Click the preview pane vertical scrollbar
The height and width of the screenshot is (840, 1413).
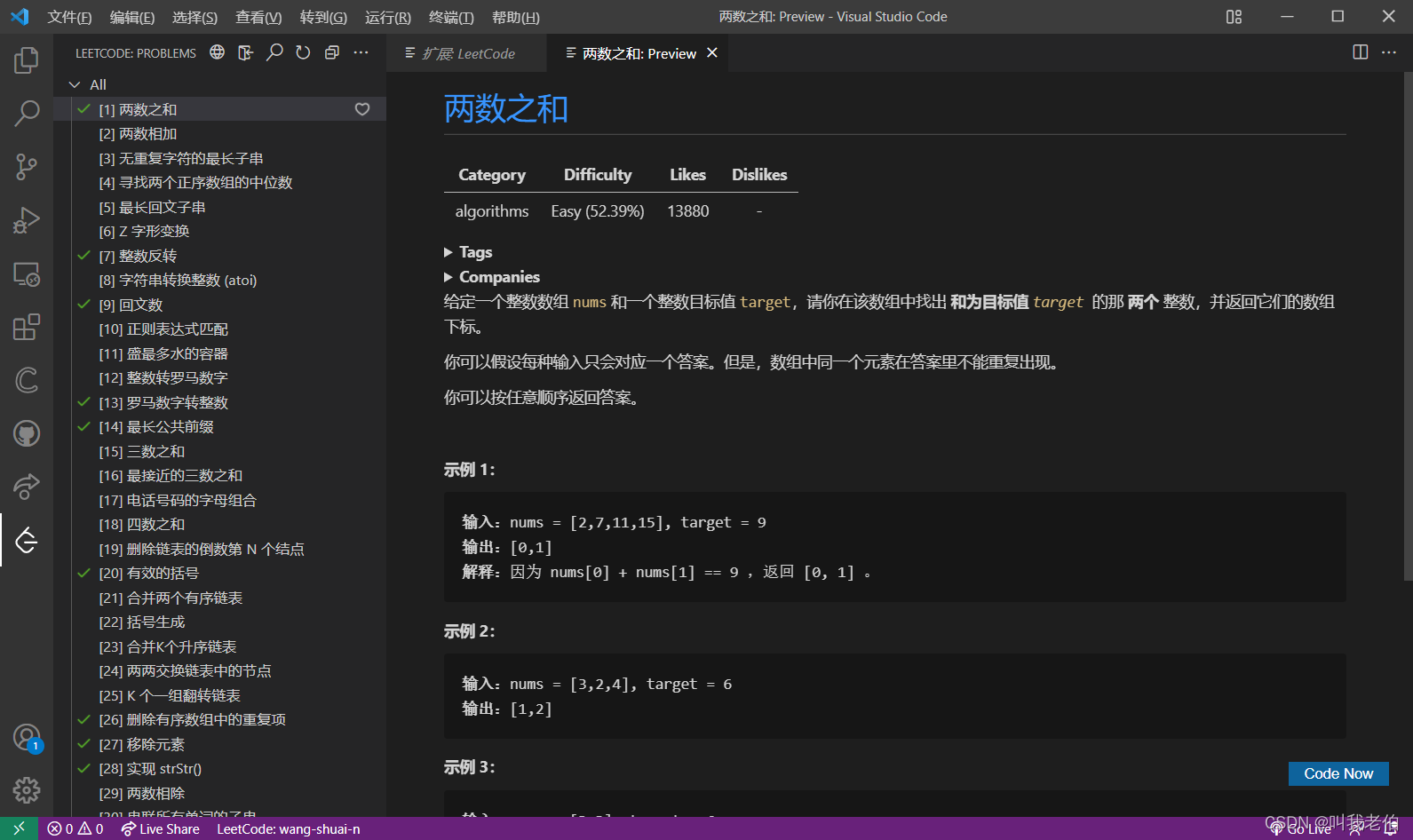coord(1407,326)
